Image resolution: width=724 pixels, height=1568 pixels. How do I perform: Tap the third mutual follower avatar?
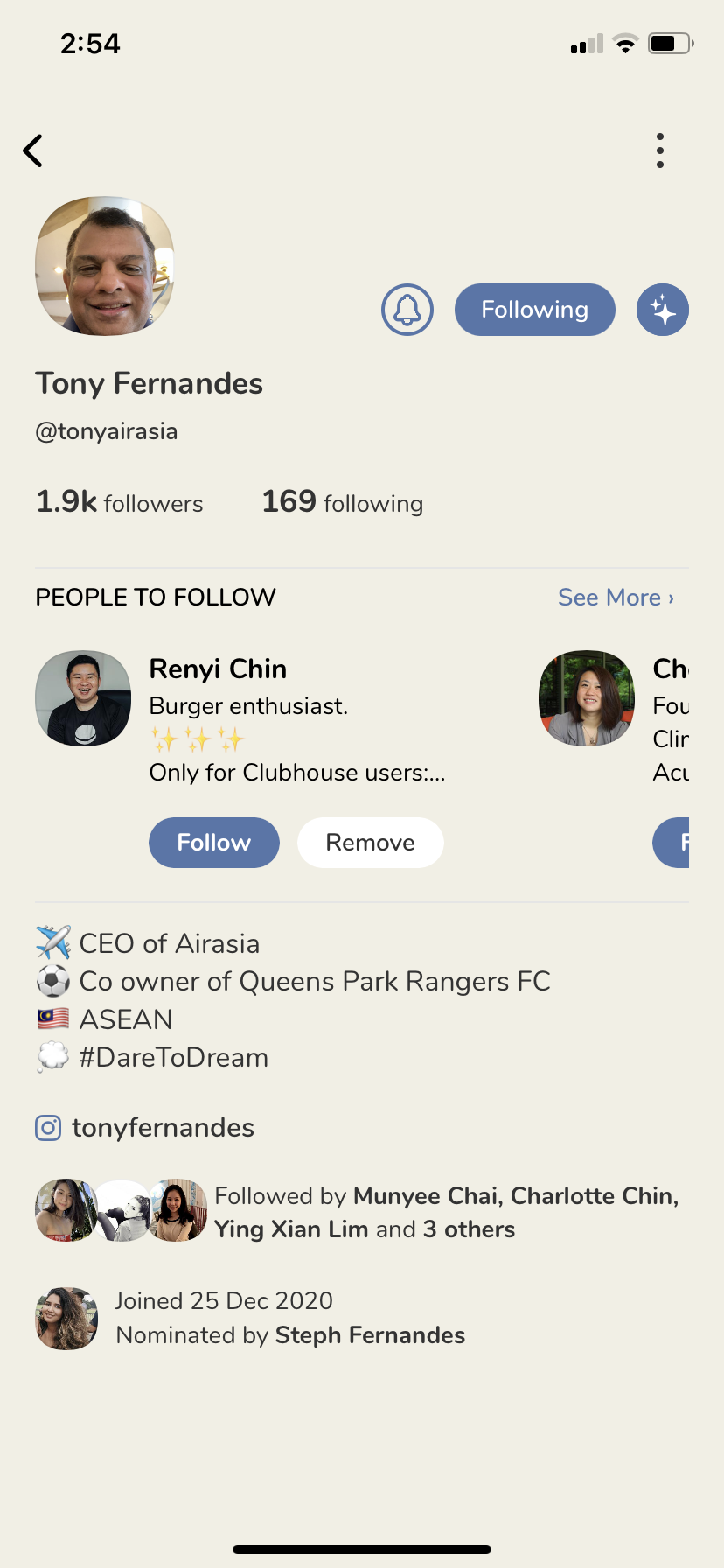pyautogui.click(x=179, y=1210)
